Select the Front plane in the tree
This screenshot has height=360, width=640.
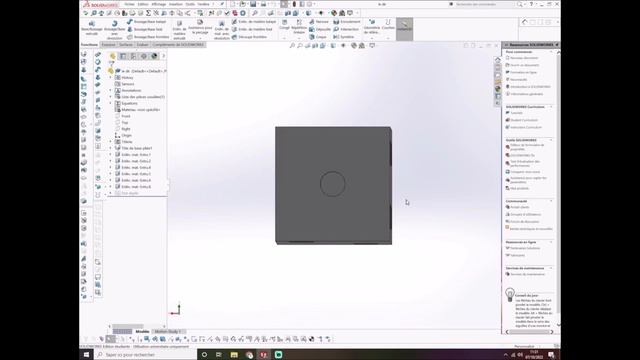pyautogui.click(x=126, y=116)
